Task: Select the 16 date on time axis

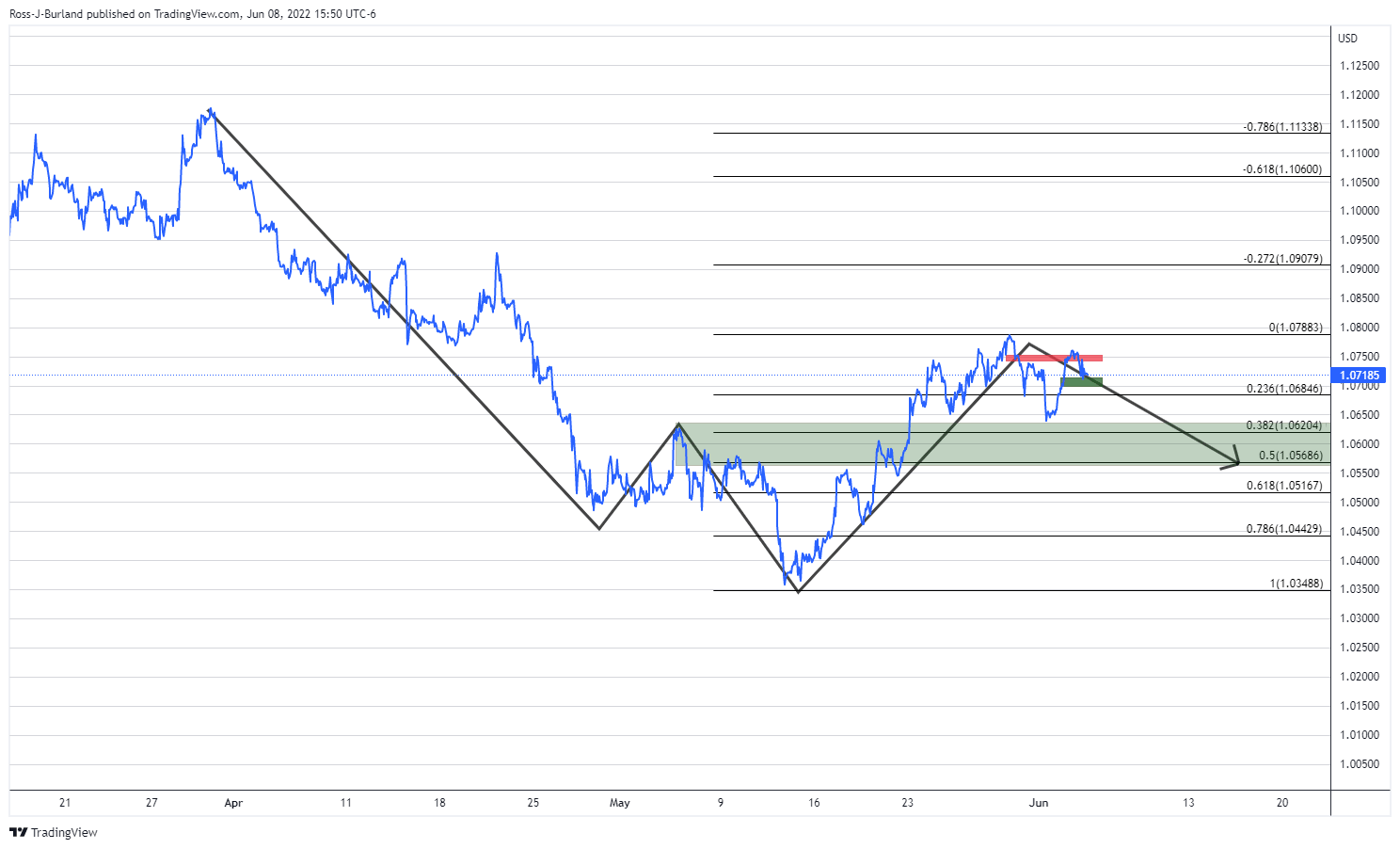Action: pyautogui.click(x=814, y=803)
